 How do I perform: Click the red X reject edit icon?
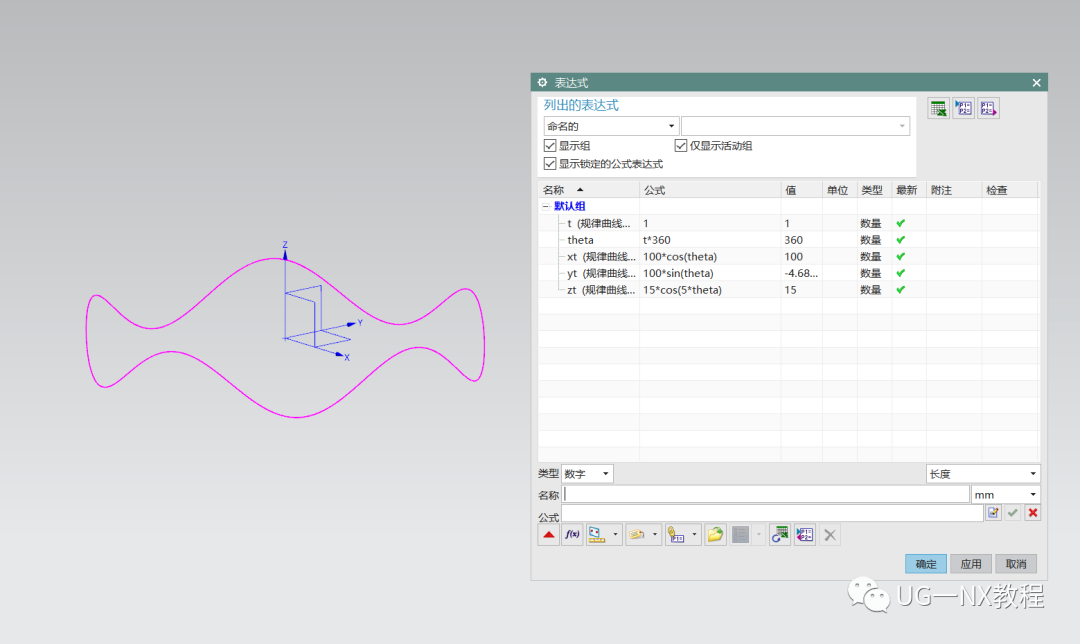(1032, 512)
